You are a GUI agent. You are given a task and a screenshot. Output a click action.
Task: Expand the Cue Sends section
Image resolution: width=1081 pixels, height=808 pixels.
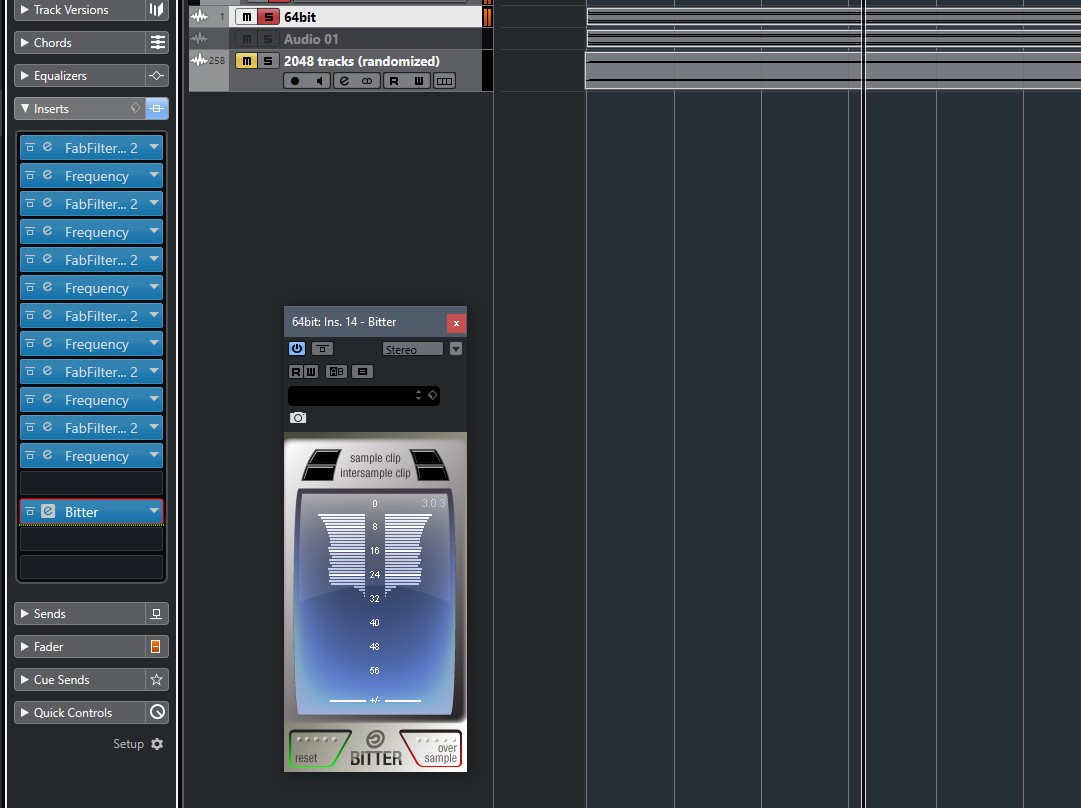tap(25, 680)
